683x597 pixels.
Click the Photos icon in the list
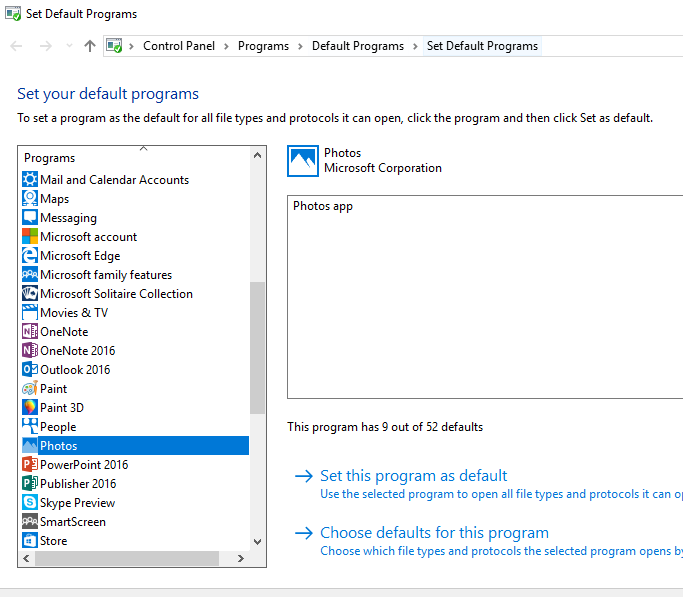click(x=30, y=445)
